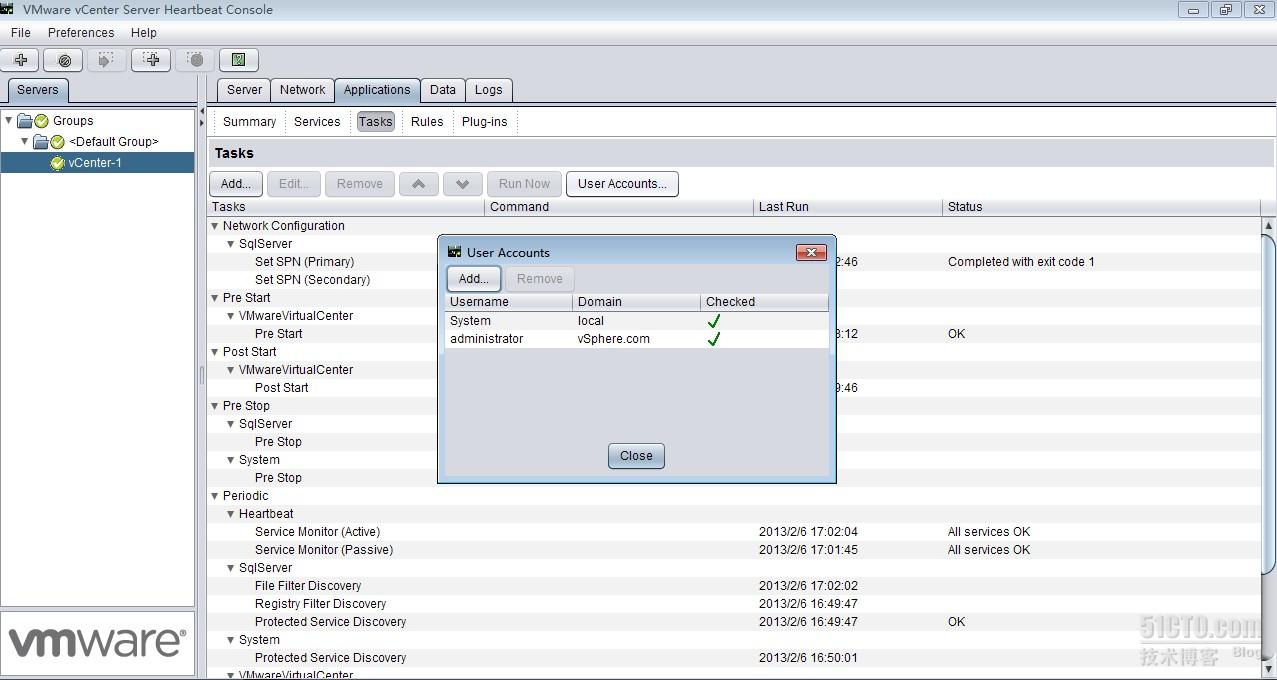This screenshot has height=680, width=1277.
Task: Click the Edit... button in Tasks panel
Action: pyautogui.click(x=294, y=184)
